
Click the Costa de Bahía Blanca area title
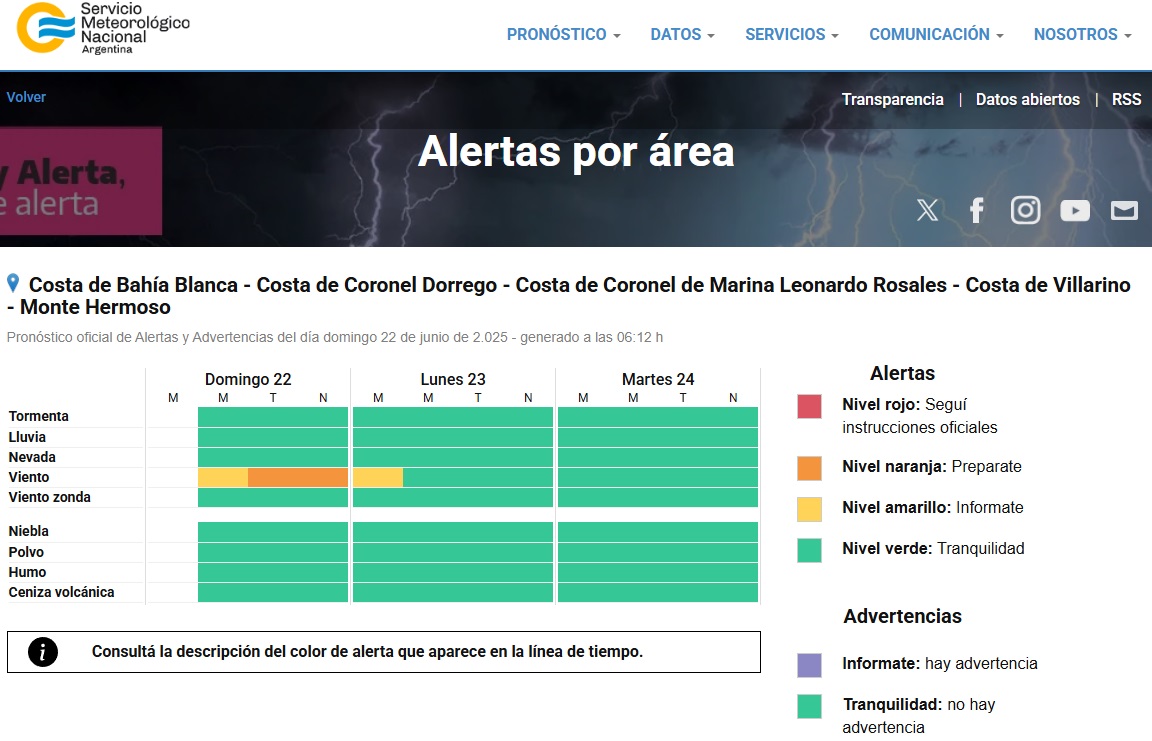point(569,295)
